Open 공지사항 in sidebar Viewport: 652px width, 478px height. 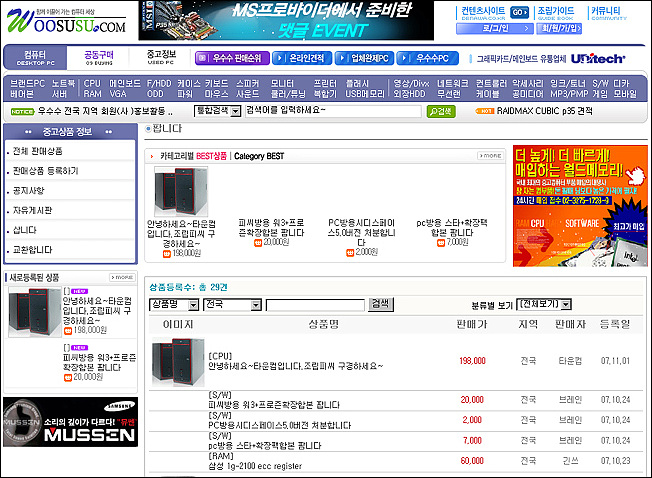click(x=28, y=190)
